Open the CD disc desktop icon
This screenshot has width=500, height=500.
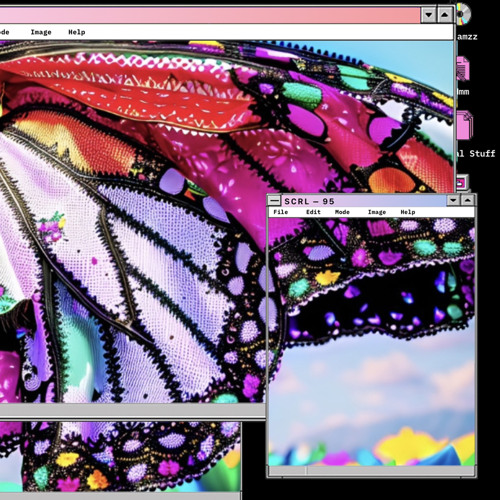coord(464,14)
